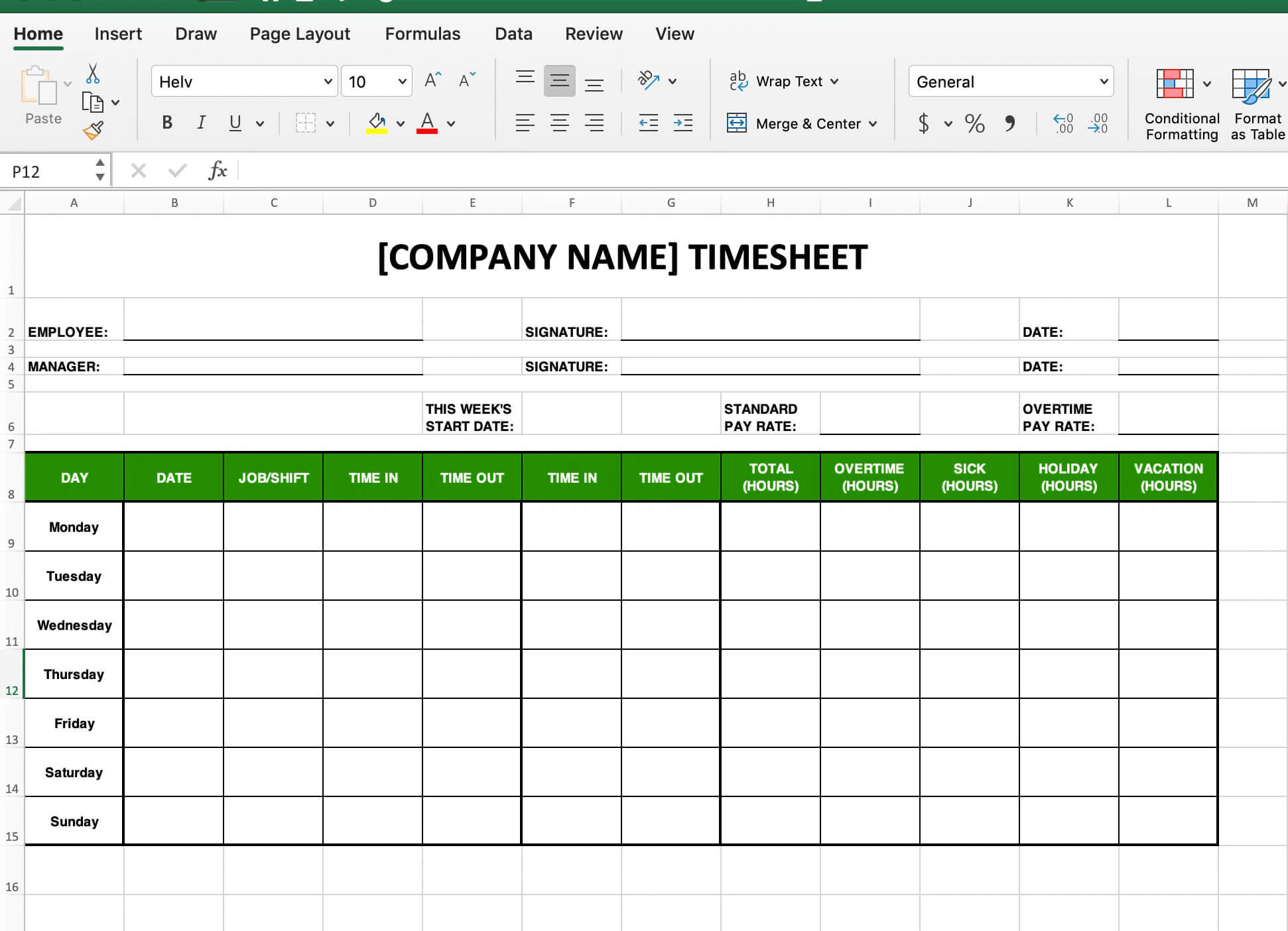This screenshot has width=1288, height=931.
Task: Toggle the Middle alignment icon
Action: [x=559, y=81]
